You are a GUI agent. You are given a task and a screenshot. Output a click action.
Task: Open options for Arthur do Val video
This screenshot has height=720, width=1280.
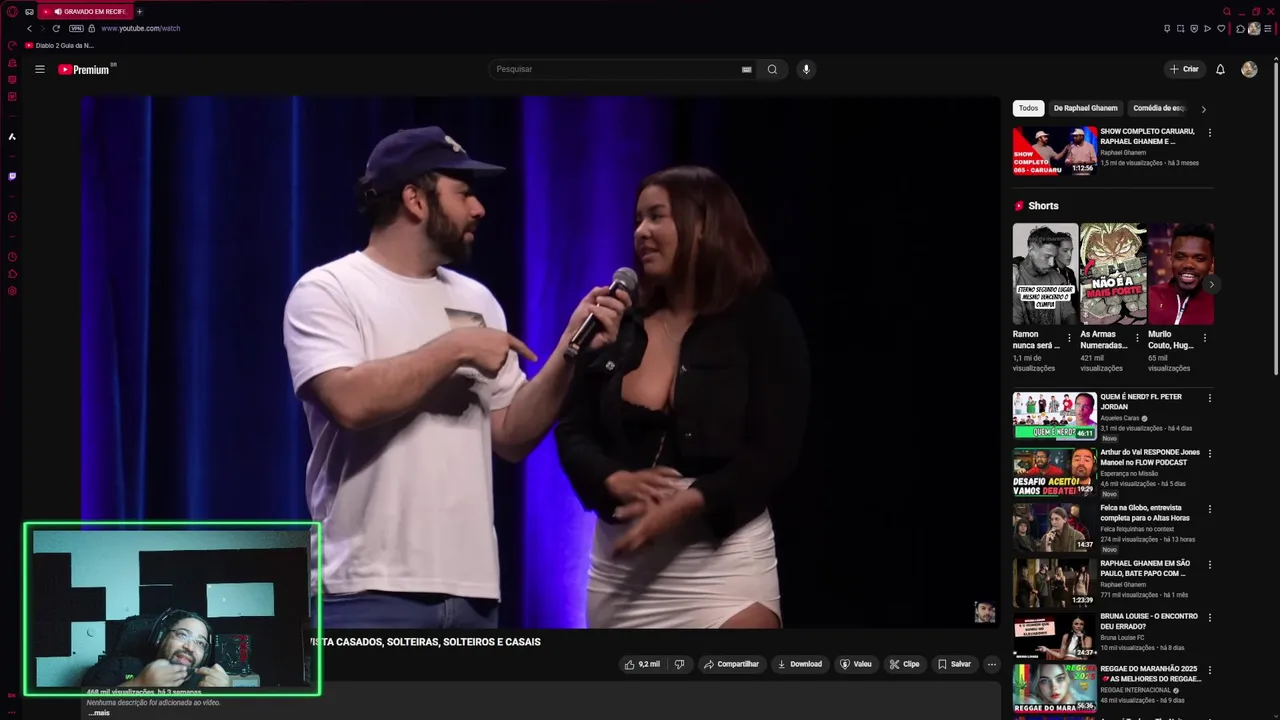coord(1210,453)
